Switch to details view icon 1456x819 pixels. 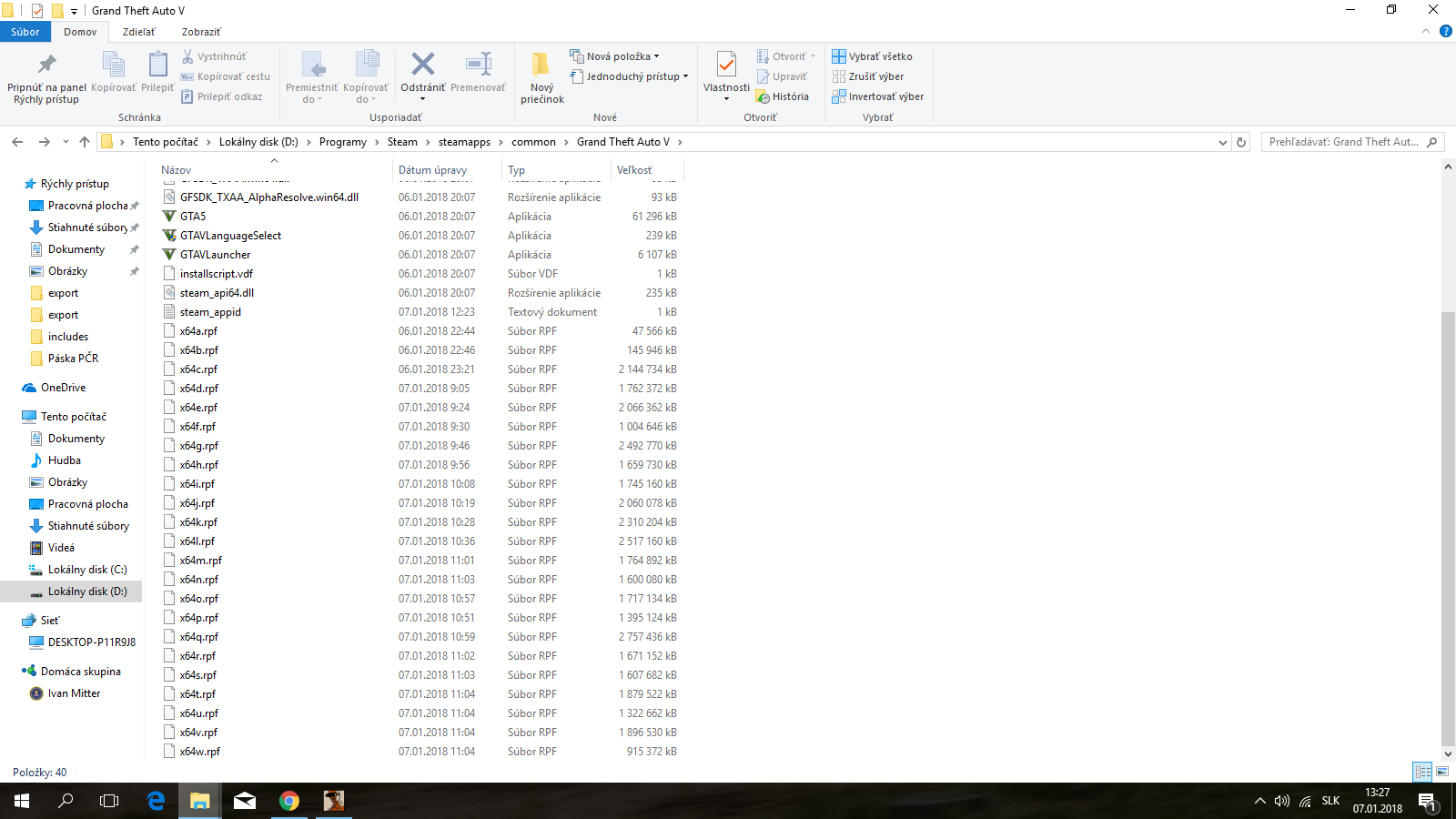tap(1422, 772)
